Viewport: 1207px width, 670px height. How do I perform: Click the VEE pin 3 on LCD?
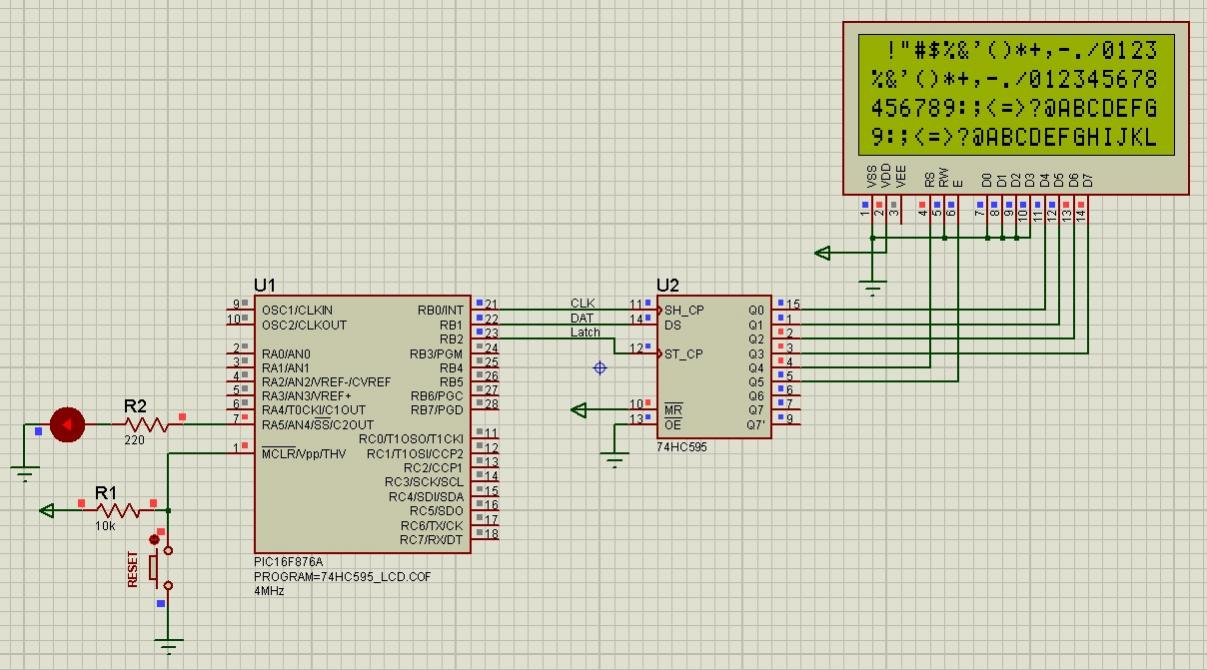893,212
